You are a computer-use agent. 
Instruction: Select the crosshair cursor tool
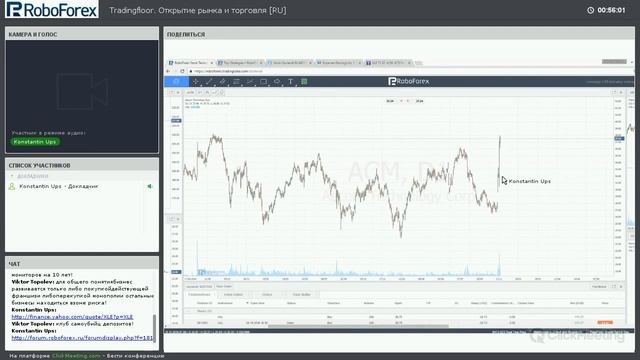pyautogui.click(x=196, y=82)
